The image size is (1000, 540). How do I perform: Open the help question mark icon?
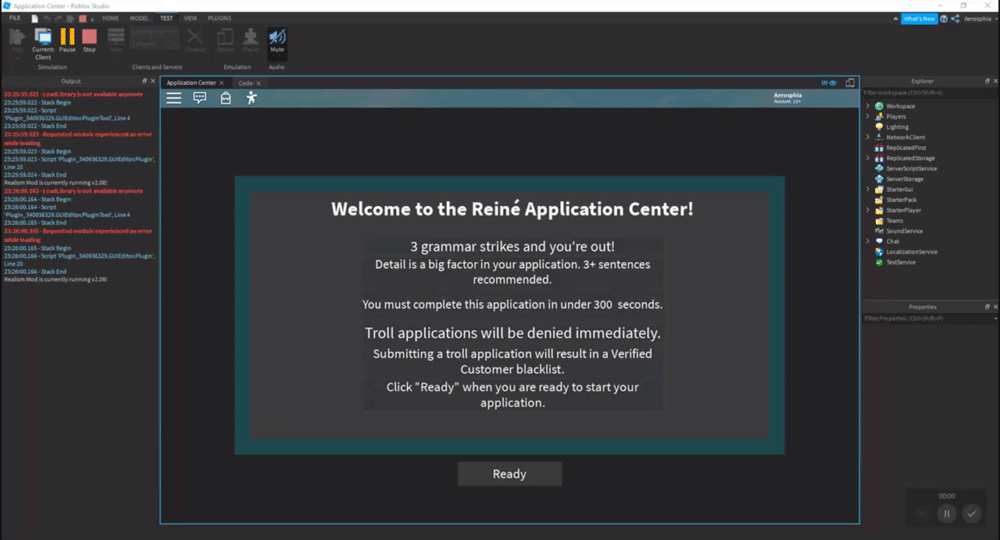(x=944, y=19)
